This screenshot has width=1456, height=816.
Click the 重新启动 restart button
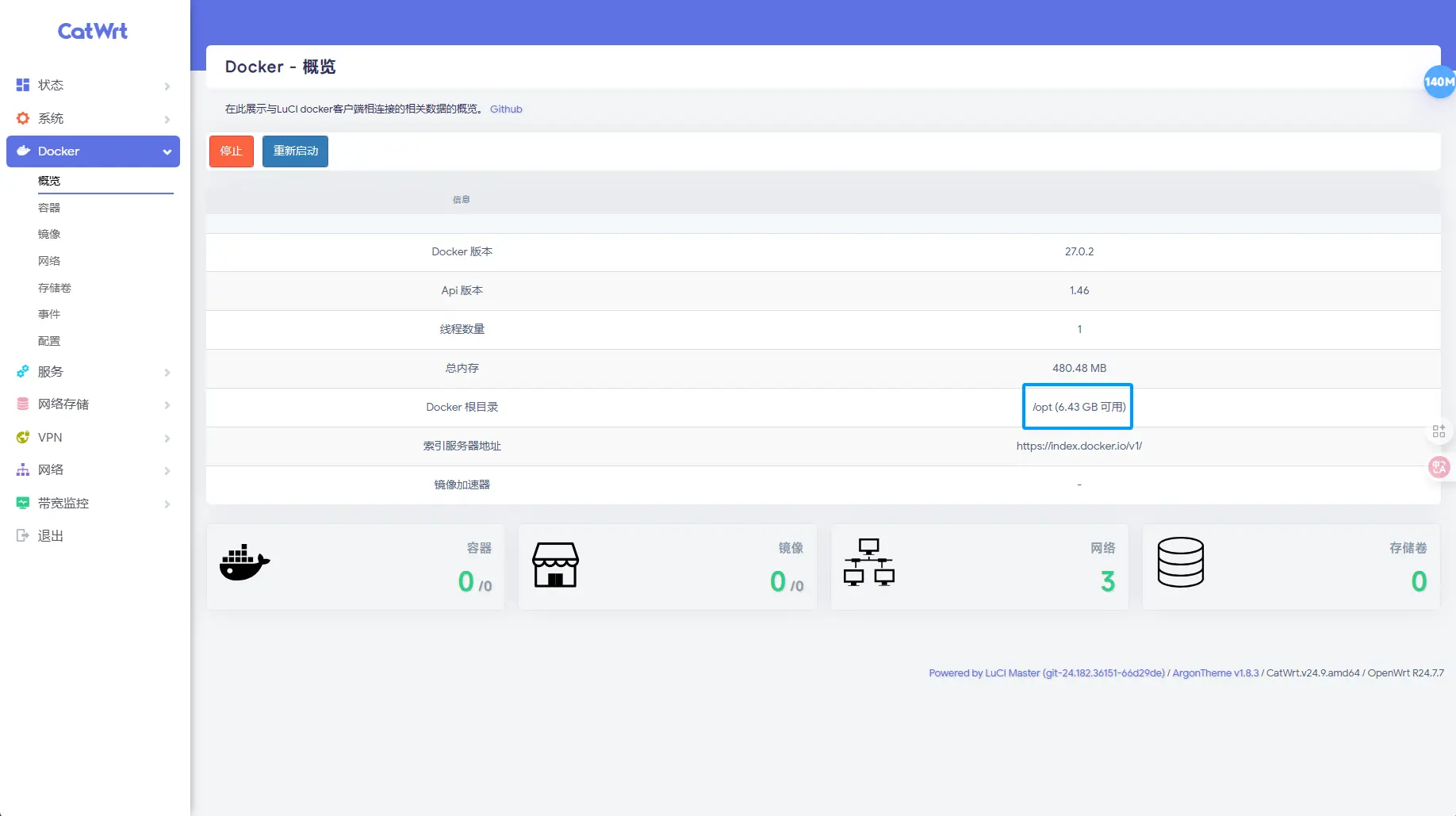click(295, 151)
